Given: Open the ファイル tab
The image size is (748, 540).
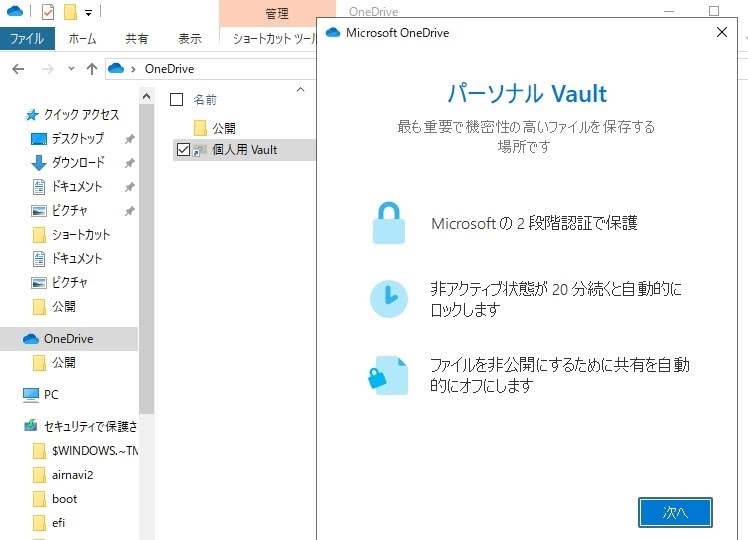Looking at the screenshot, I should coord(27,39).
